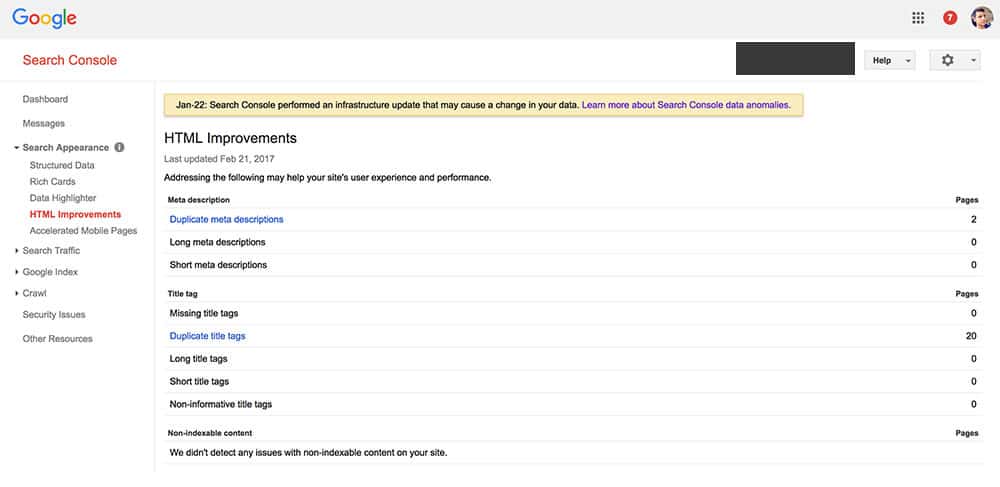Open Duplicate title tags link
This screenshot has width=1000, height=487.
[x=207, y=336]
